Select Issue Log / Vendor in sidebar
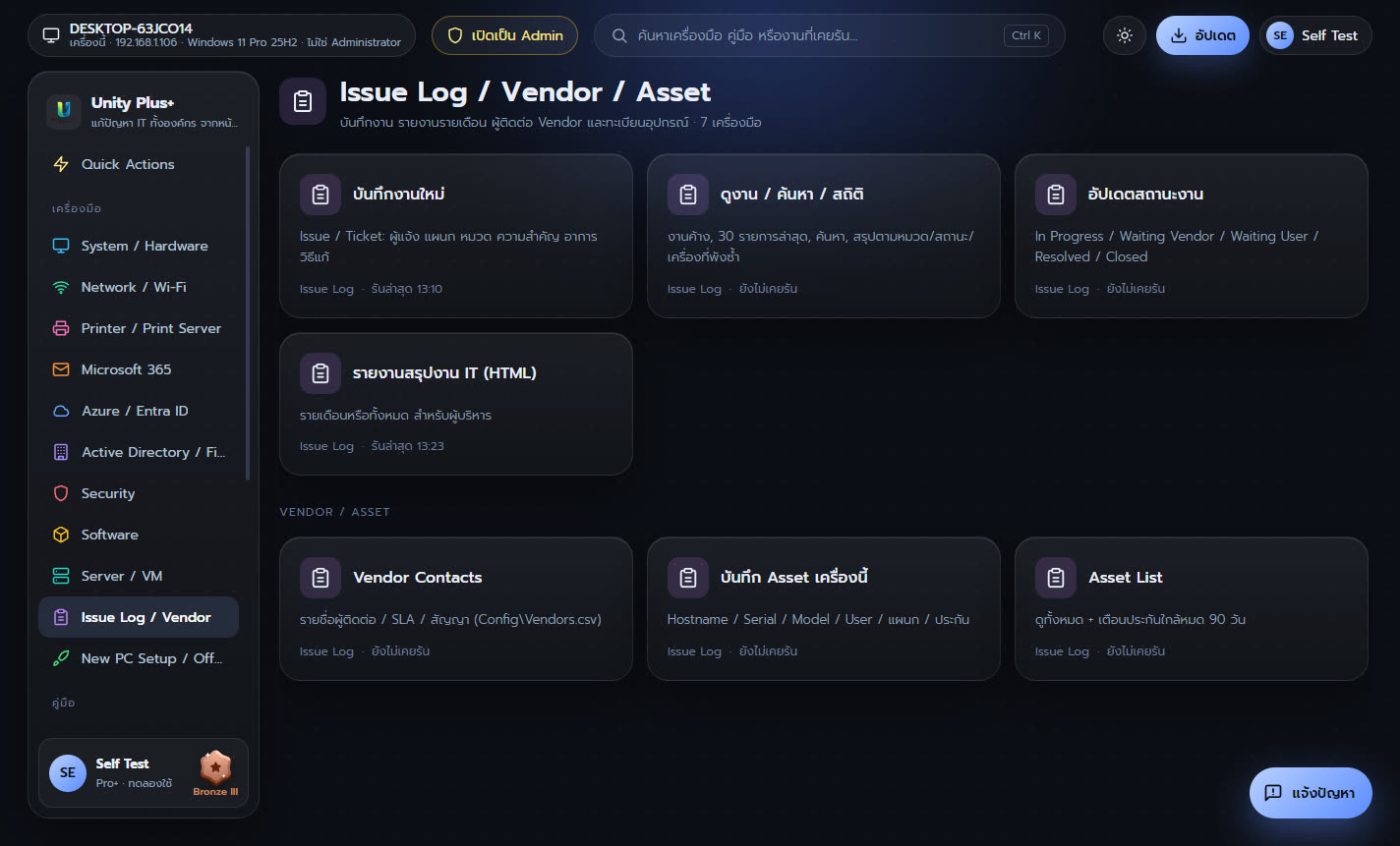This screenshot has width=1400, height=846. (x=139, y=617)
